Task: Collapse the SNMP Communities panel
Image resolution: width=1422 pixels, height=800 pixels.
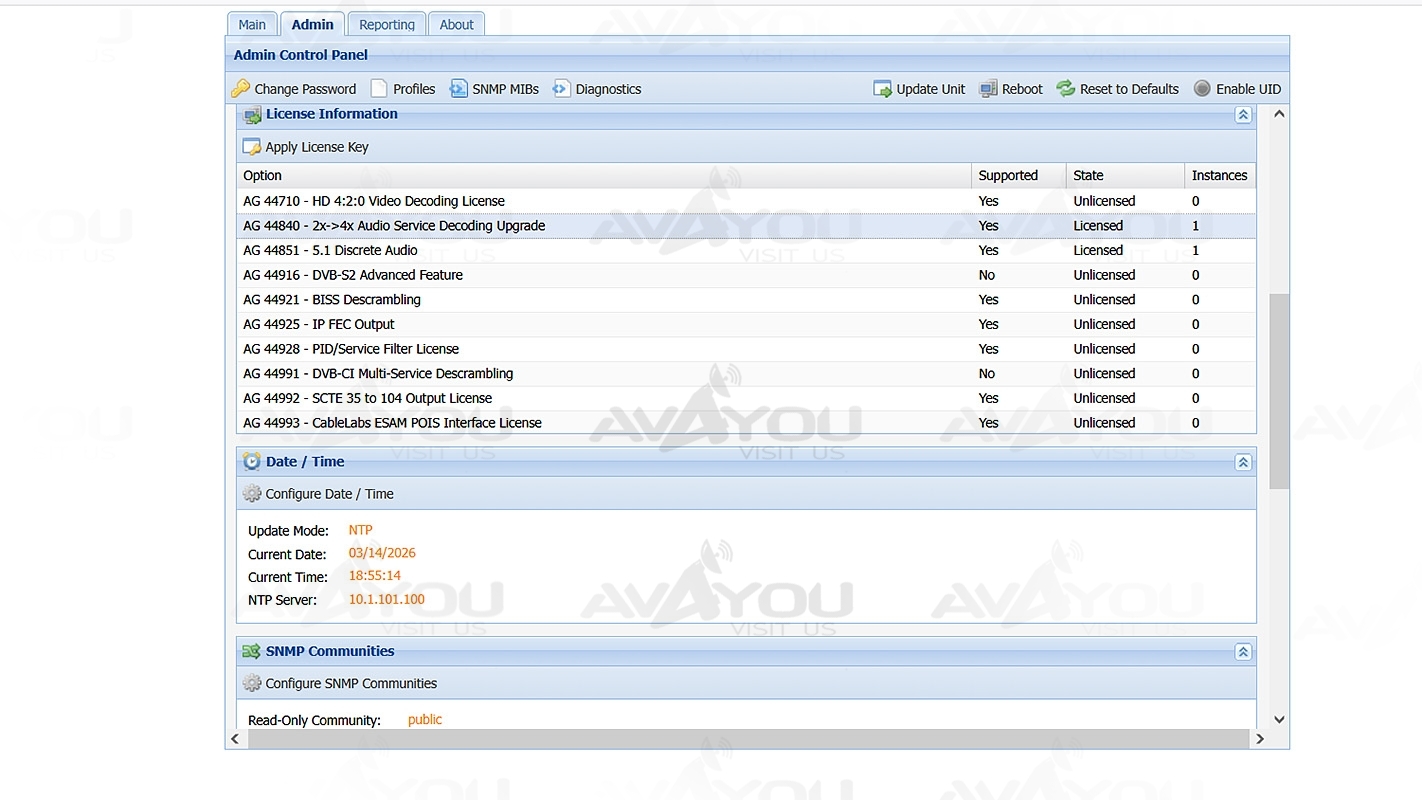Action: 1243,652
